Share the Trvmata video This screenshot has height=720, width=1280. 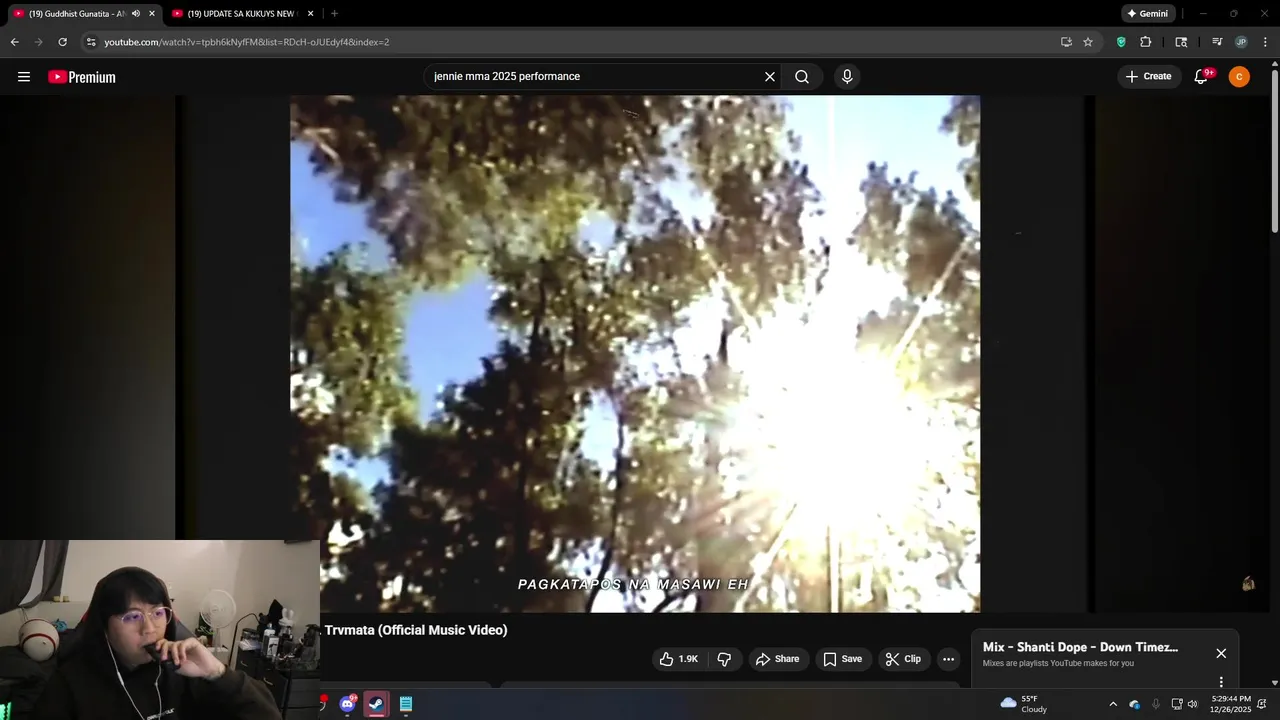point(777,659)
